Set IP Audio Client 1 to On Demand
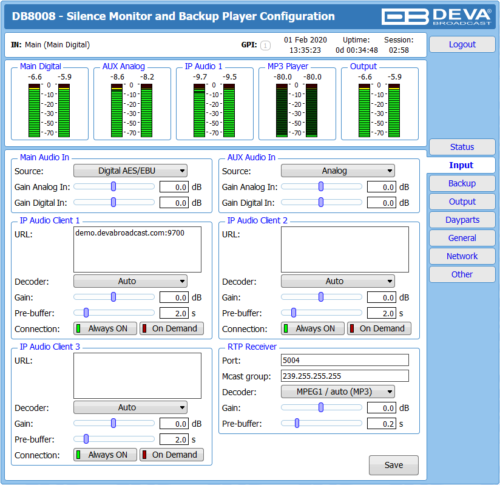This screenshot has height=485, width=500. pyautogui.click(x=172, y=329)
